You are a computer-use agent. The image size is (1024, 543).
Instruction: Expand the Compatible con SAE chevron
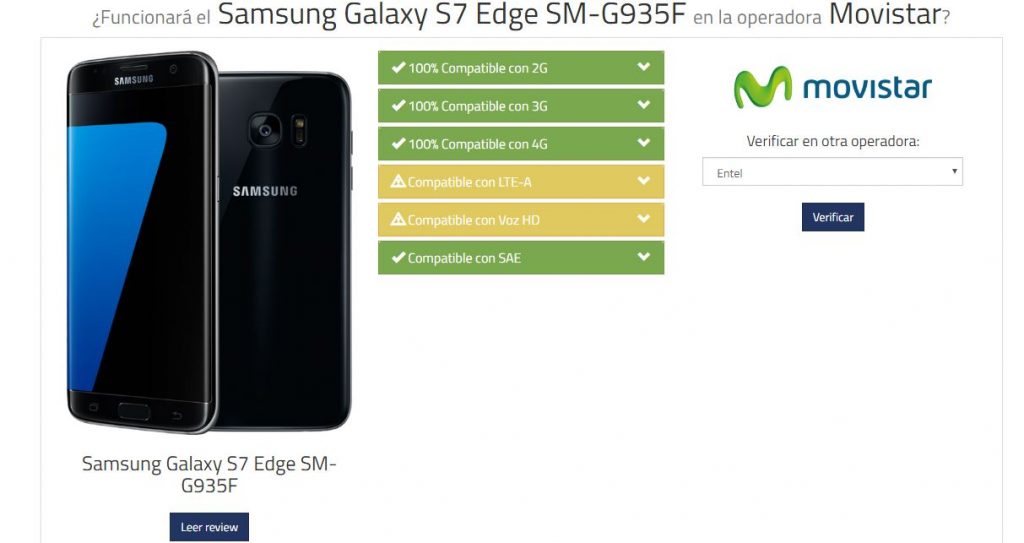(644, 256)
